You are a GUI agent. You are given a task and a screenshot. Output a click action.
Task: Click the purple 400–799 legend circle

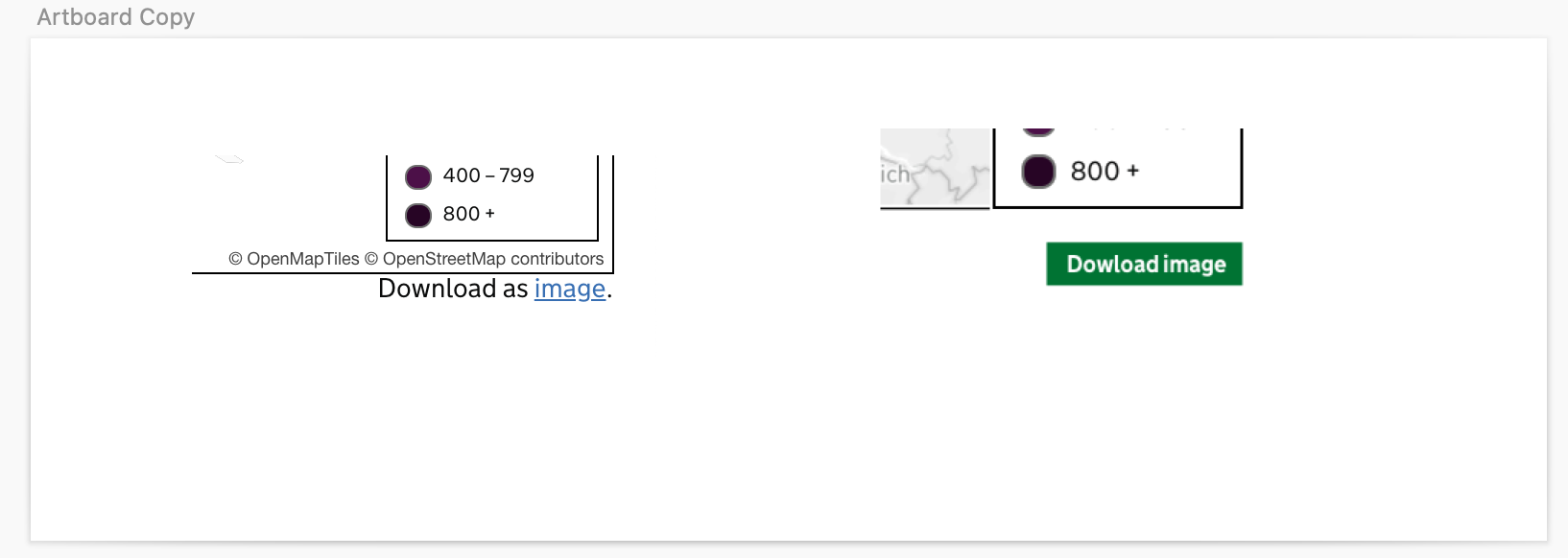418,176
